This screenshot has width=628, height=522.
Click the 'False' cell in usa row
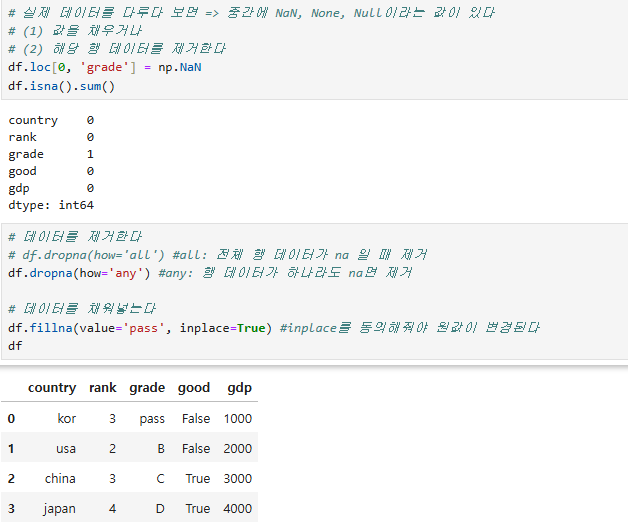[x=196, y=449]
